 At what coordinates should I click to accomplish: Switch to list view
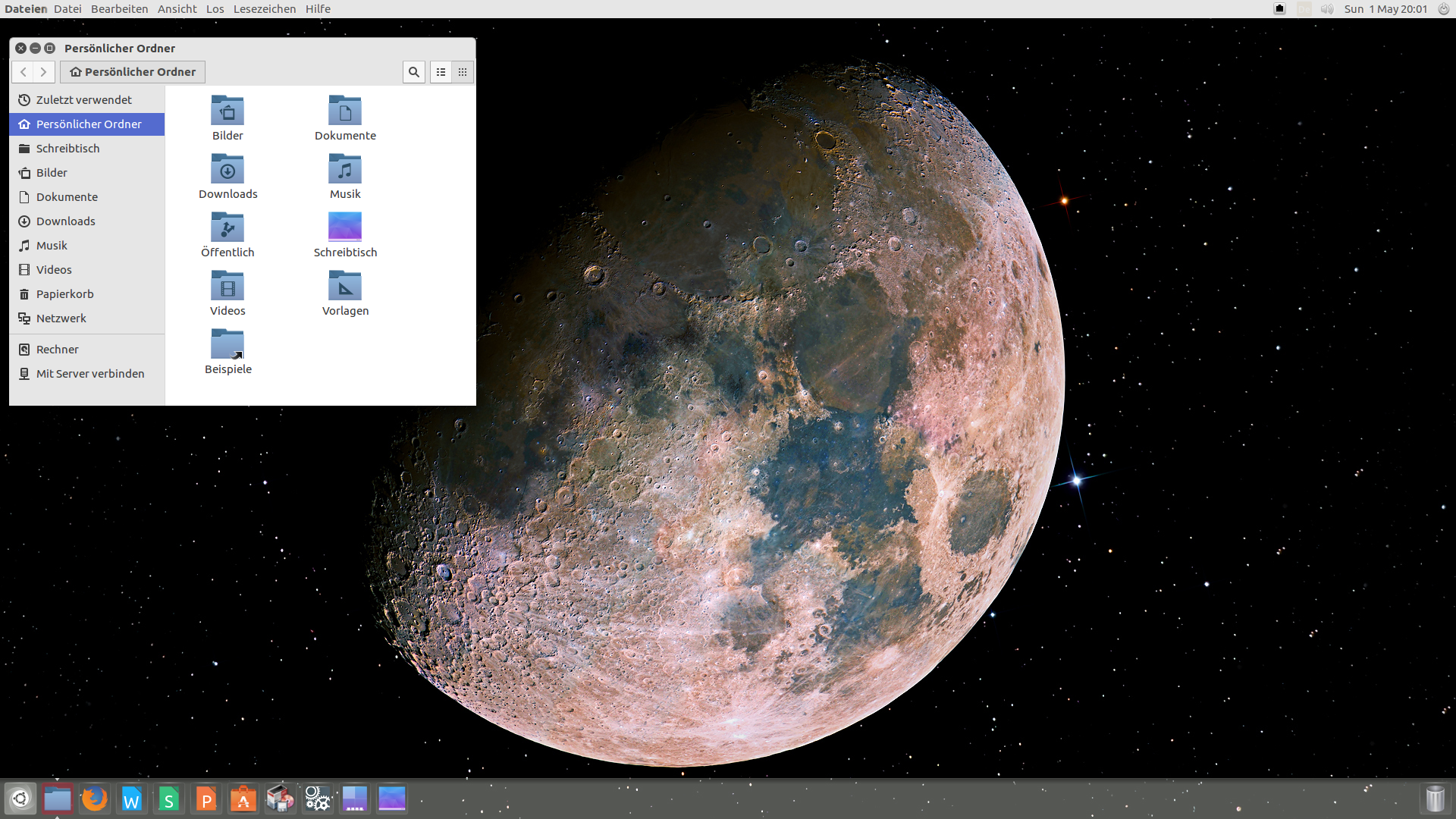click(x=441, y=72)
